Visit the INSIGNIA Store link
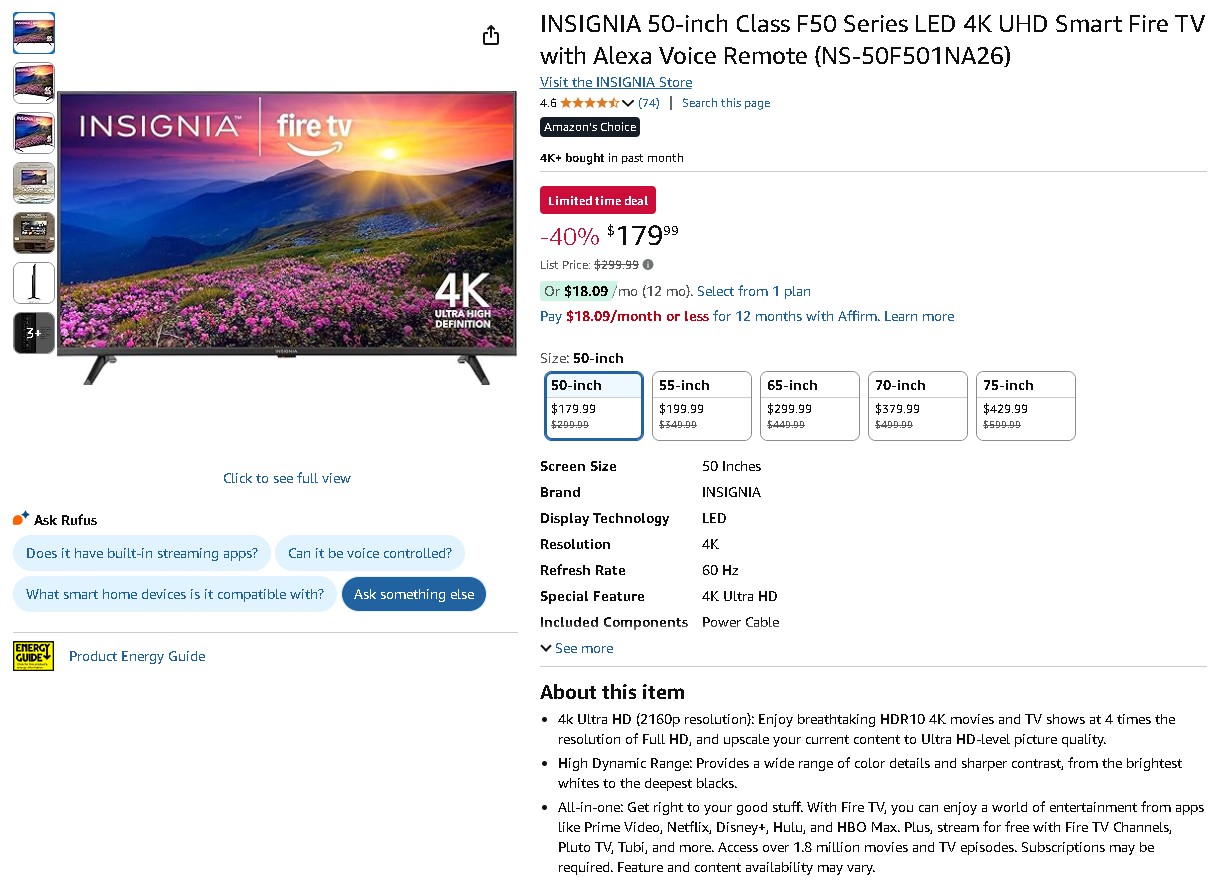 [x=616, y=82]
